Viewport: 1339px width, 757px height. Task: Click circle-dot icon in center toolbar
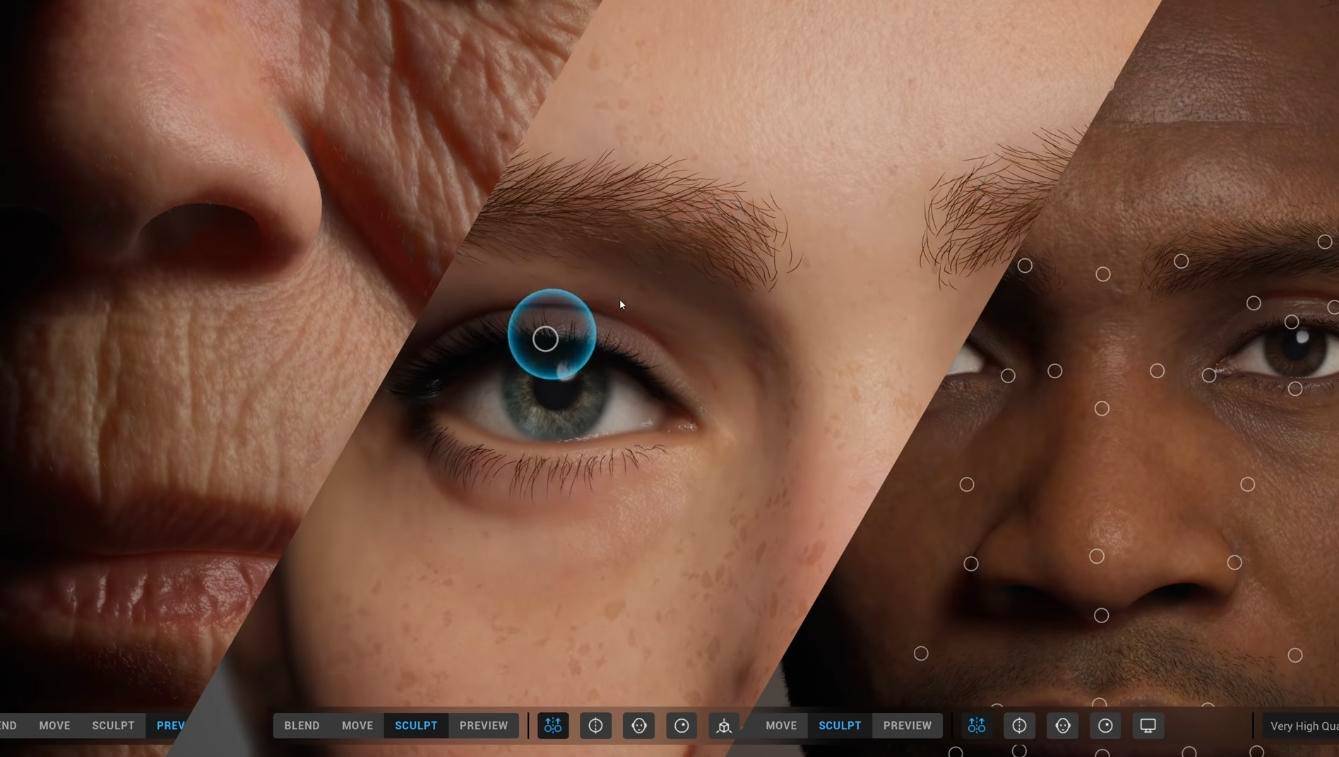point(682,726)
